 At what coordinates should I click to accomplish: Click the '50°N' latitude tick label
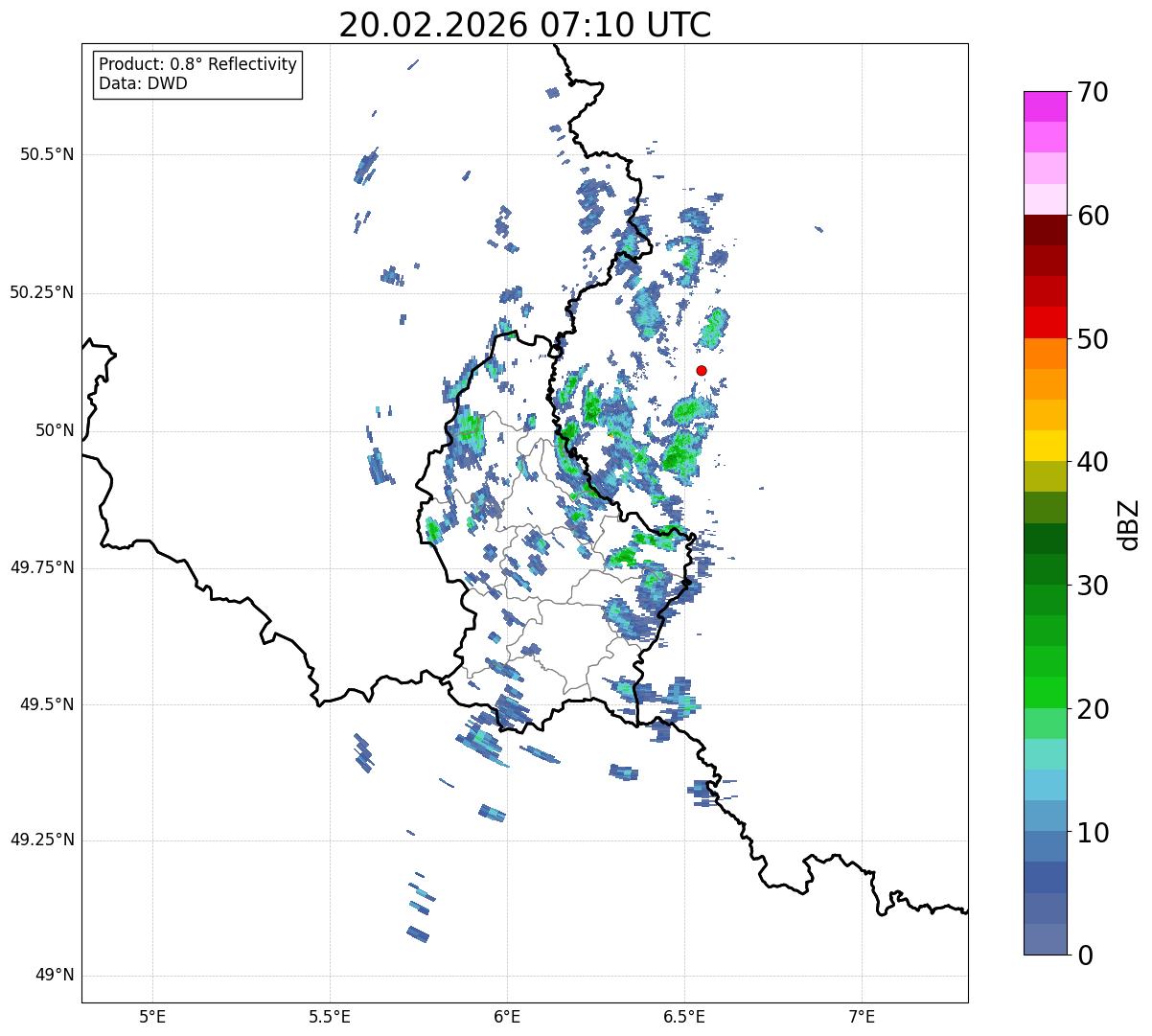coord(55,430)
